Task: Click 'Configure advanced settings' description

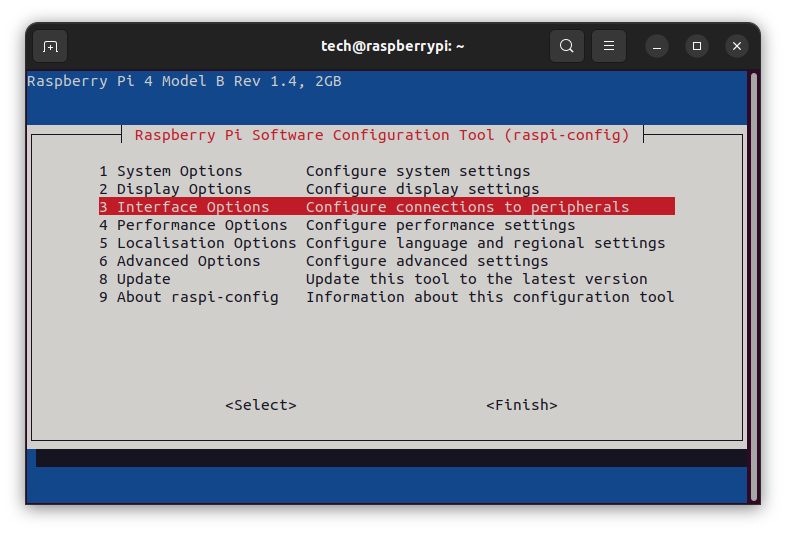Action: pos(427,261)
